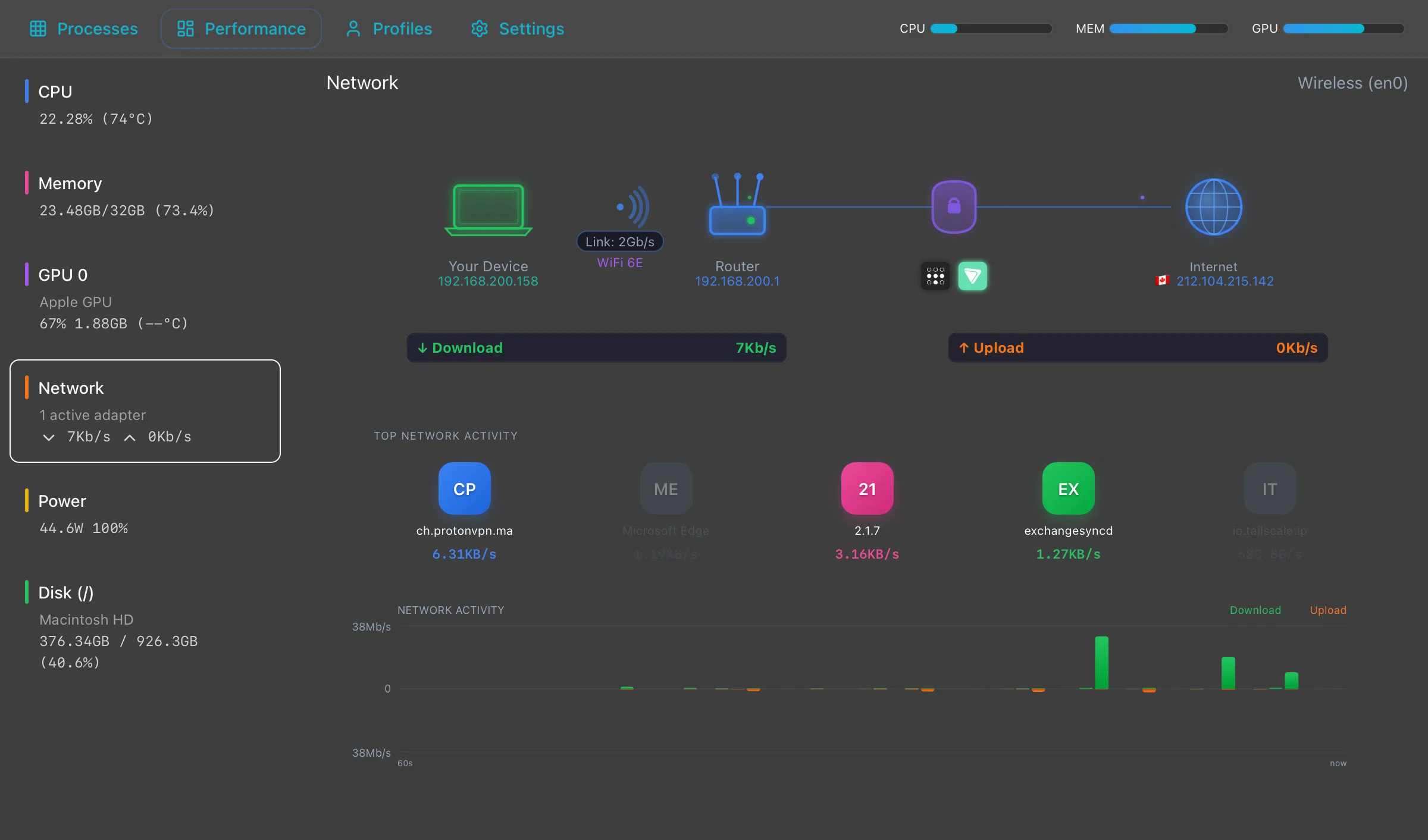
Task: Click the Microsoft Edge network activity icon
Action: pos(665,488)
